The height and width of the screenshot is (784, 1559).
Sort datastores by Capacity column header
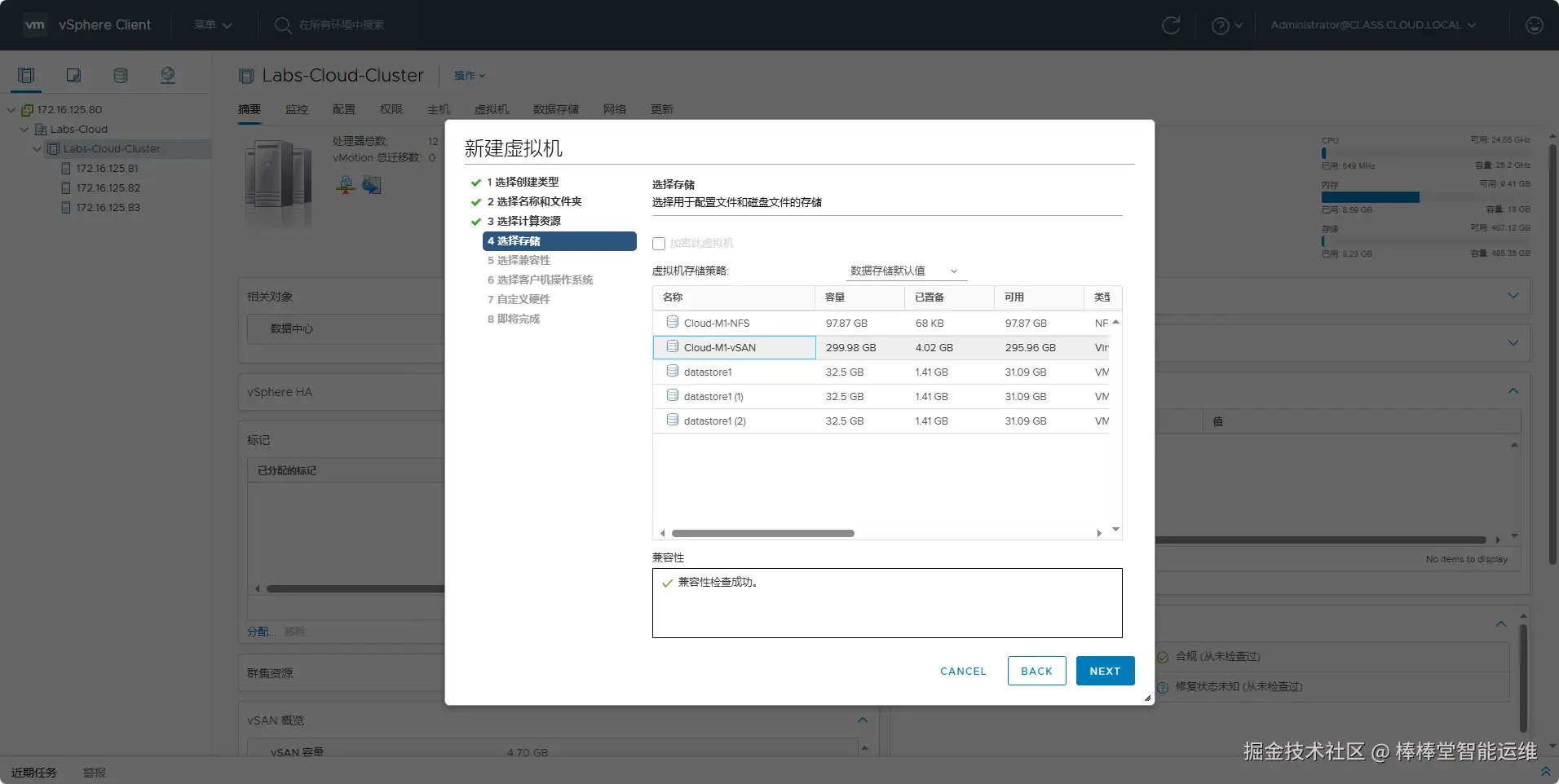859,297
